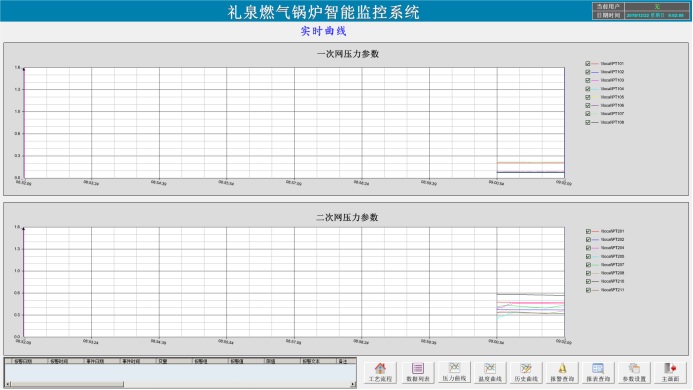The height and width of the screenshot is (390, 693).
Task: Open the 温度曲线 temperature curve icon
Action: (x=490, y=373)
